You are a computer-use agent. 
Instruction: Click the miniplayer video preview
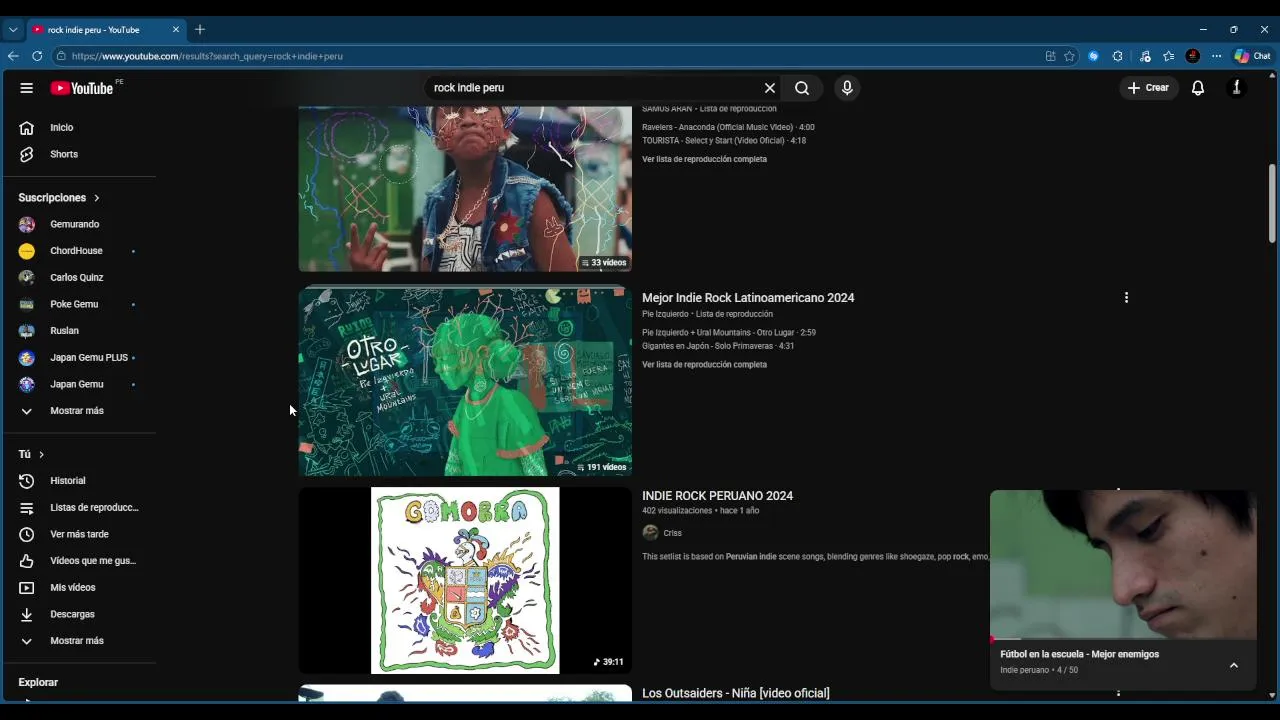1123,564
